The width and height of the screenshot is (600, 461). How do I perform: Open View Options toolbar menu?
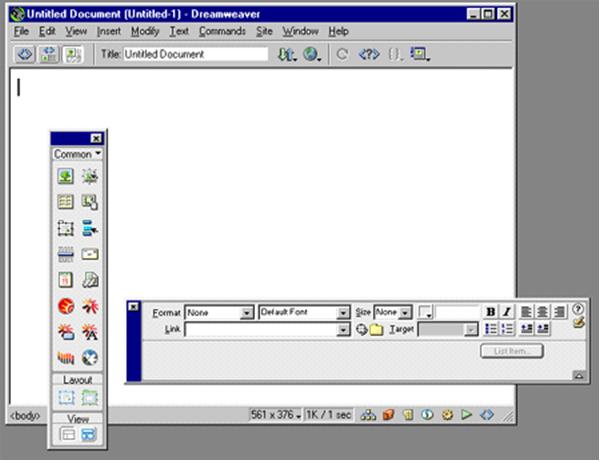click(x=420, y=54)
